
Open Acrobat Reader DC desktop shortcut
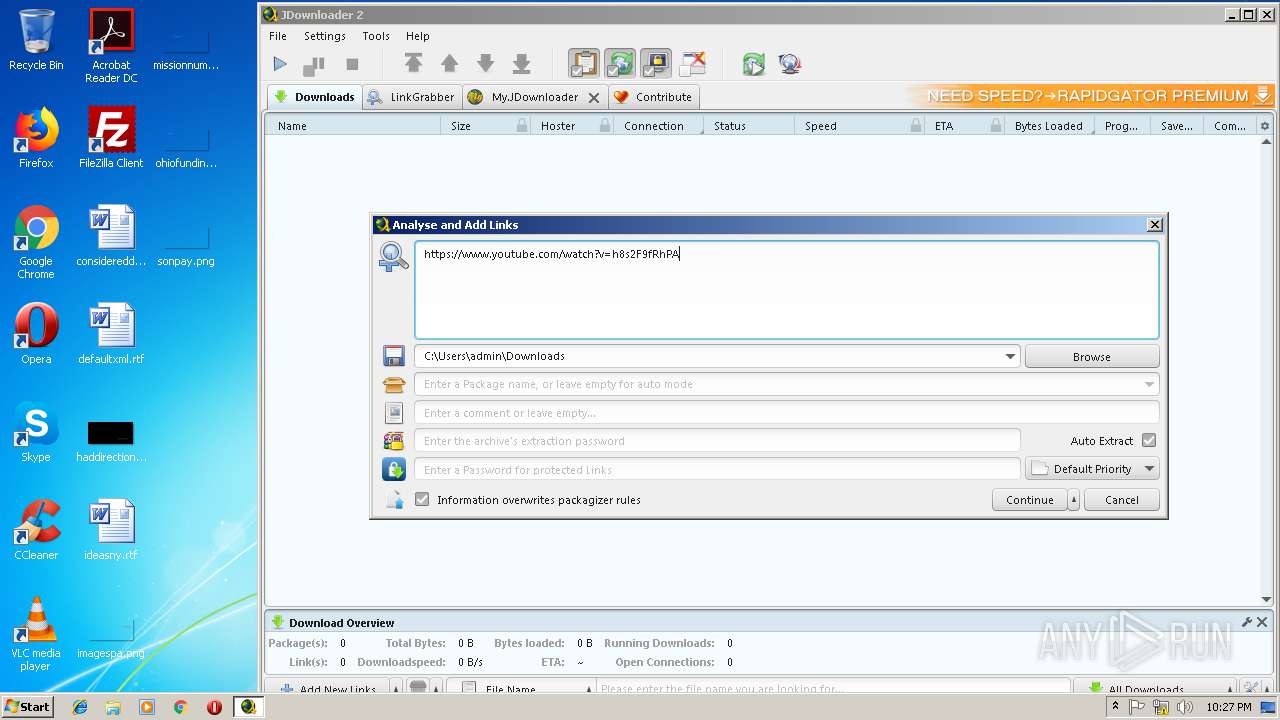pos(111,45)
